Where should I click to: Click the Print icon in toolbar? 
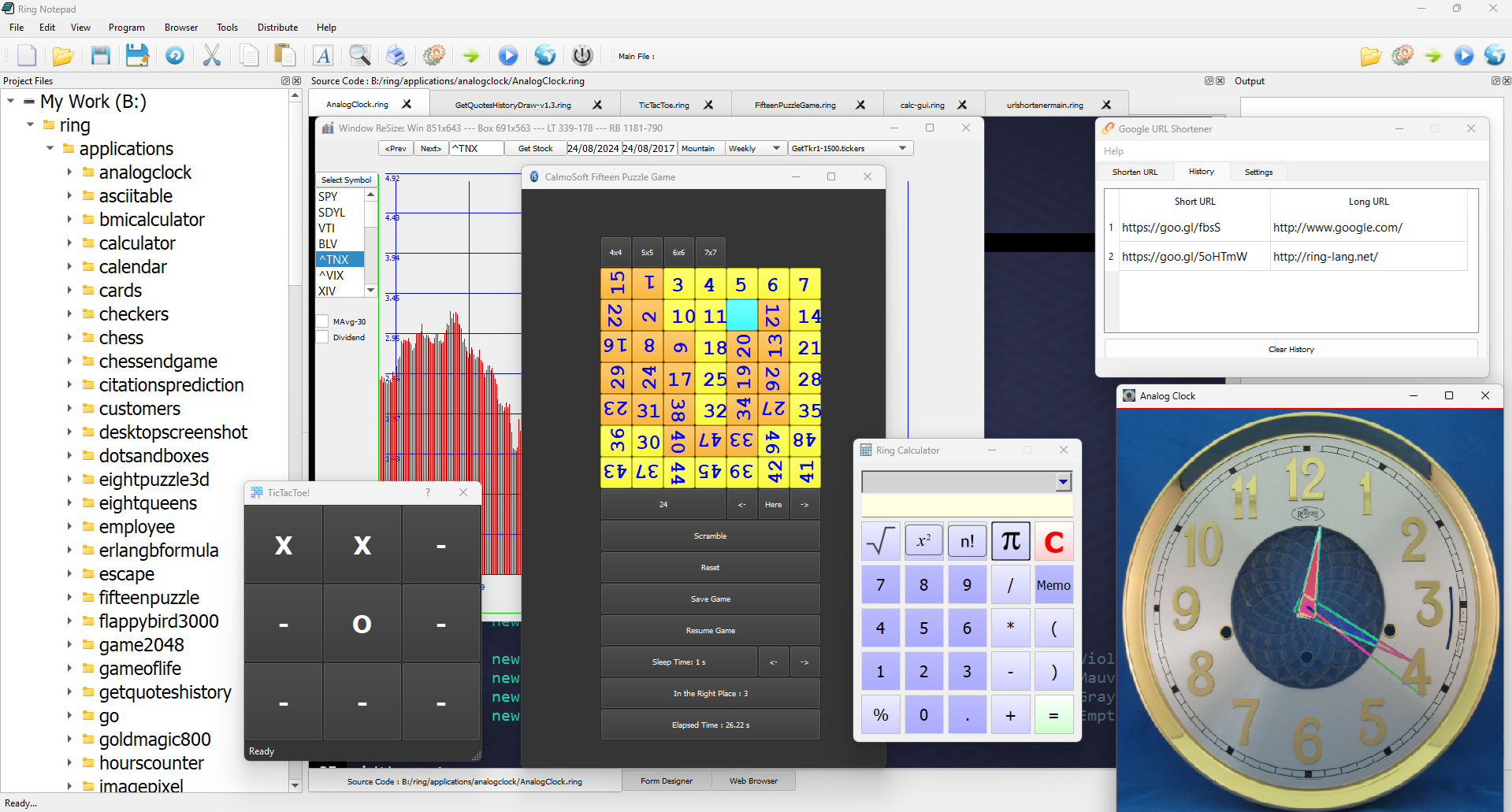(x=396, y=55)
